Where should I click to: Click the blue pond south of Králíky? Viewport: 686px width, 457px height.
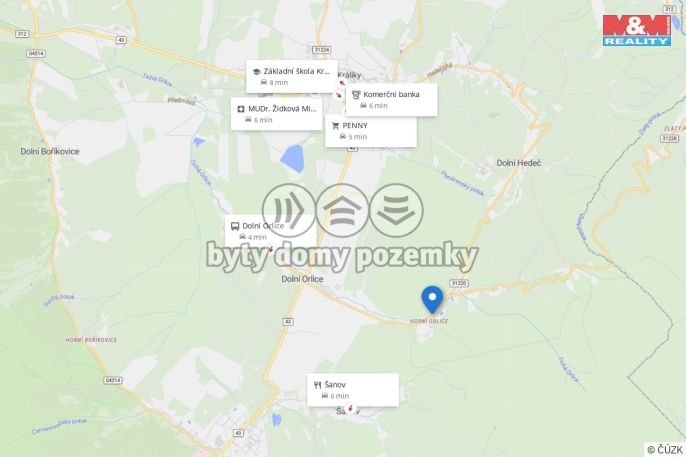[x=292, y=159]
